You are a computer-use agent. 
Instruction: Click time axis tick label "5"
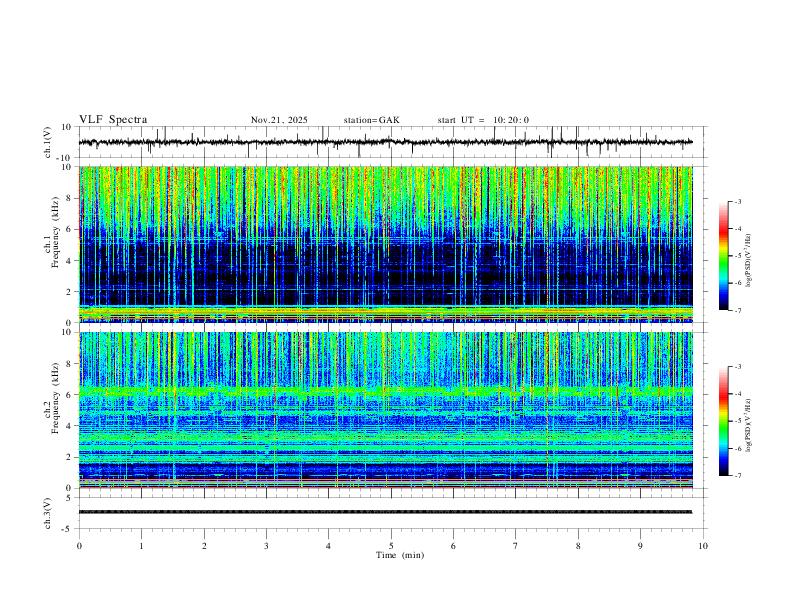tap(391, 546)
